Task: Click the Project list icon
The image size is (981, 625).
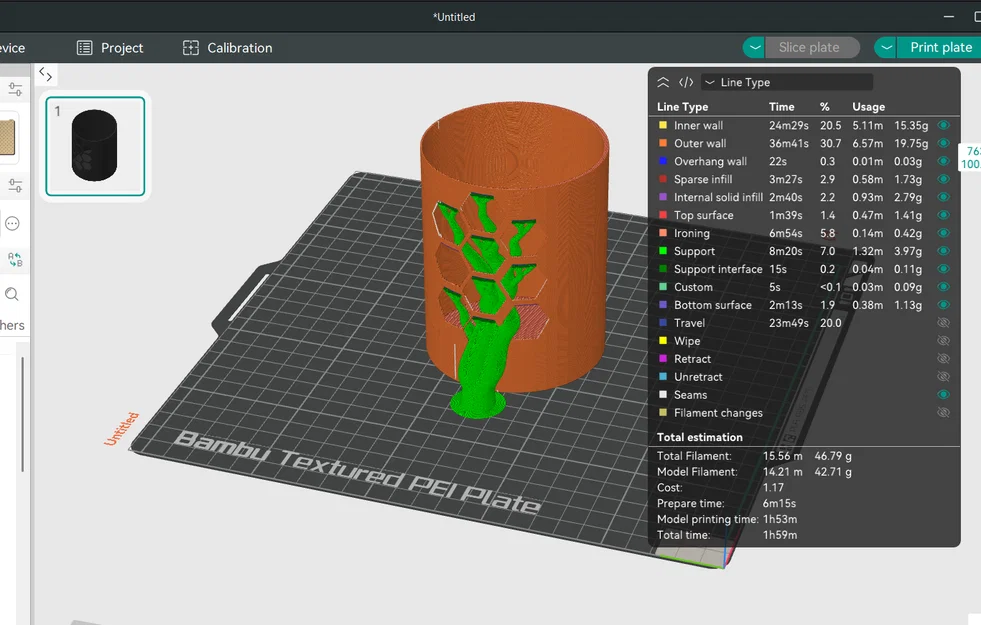Action: point(84,48)
